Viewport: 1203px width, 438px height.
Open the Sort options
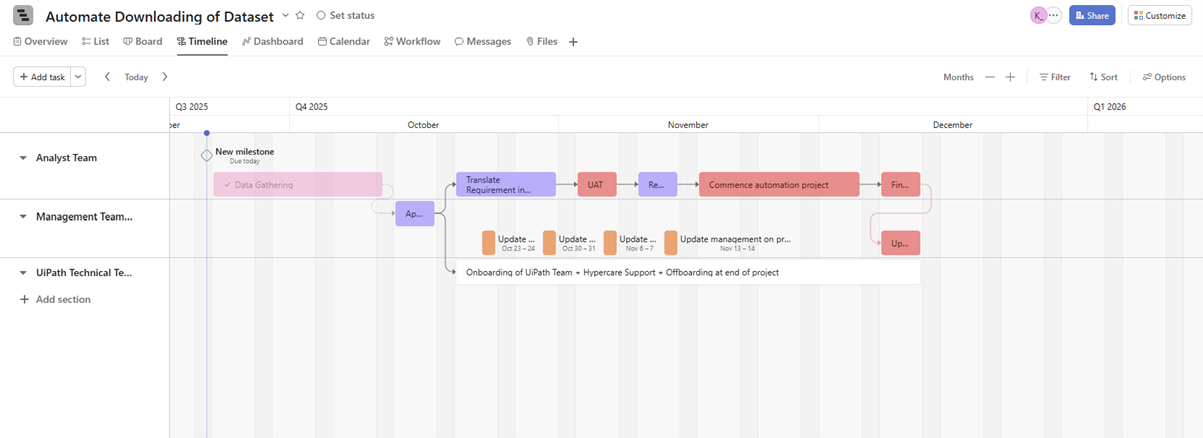pos(1103,77)
